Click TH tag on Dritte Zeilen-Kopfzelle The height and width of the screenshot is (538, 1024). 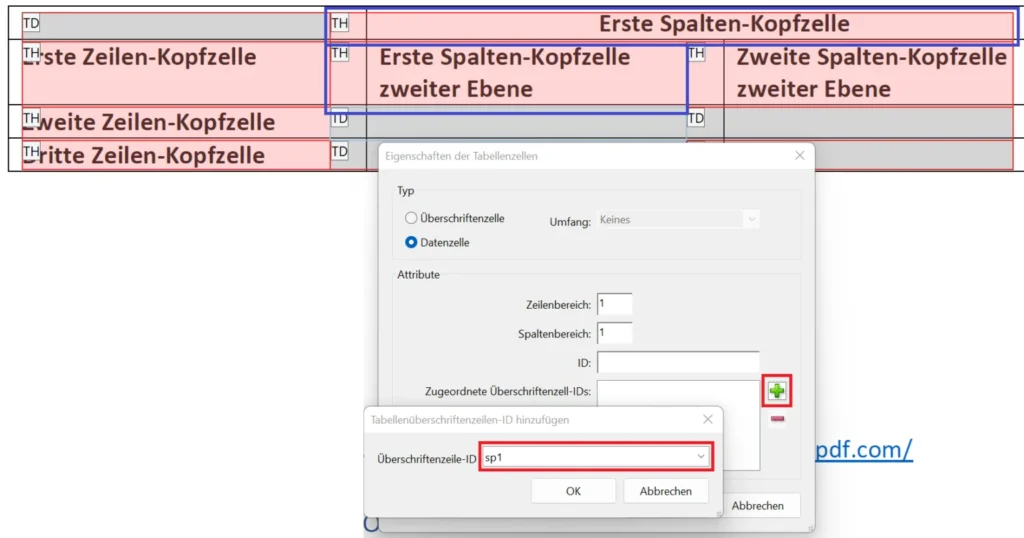tap(31, 151)
